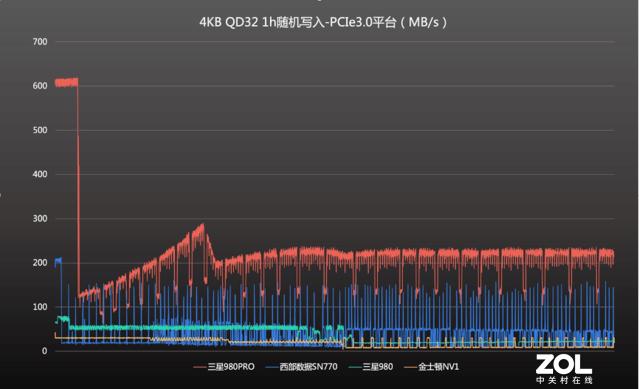639x389 pixels.
Task: Click the ZOL logo watermark
Action: (564, 365)
